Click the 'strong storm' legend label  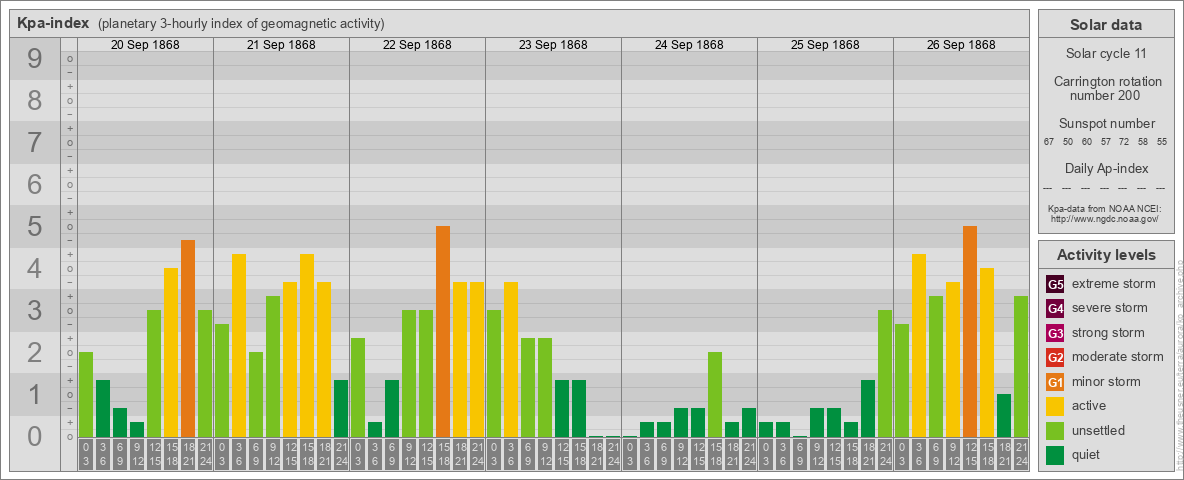pos(1108,333)
